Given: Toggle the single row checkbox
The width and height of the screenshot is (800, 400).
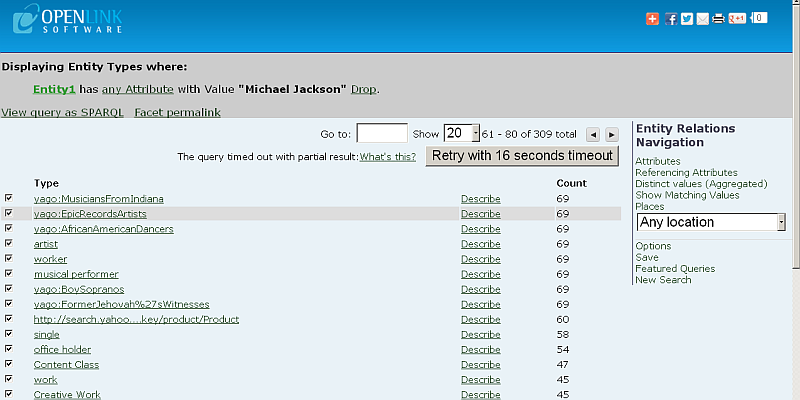Looking at the screenshot, I should click(9, 334).
